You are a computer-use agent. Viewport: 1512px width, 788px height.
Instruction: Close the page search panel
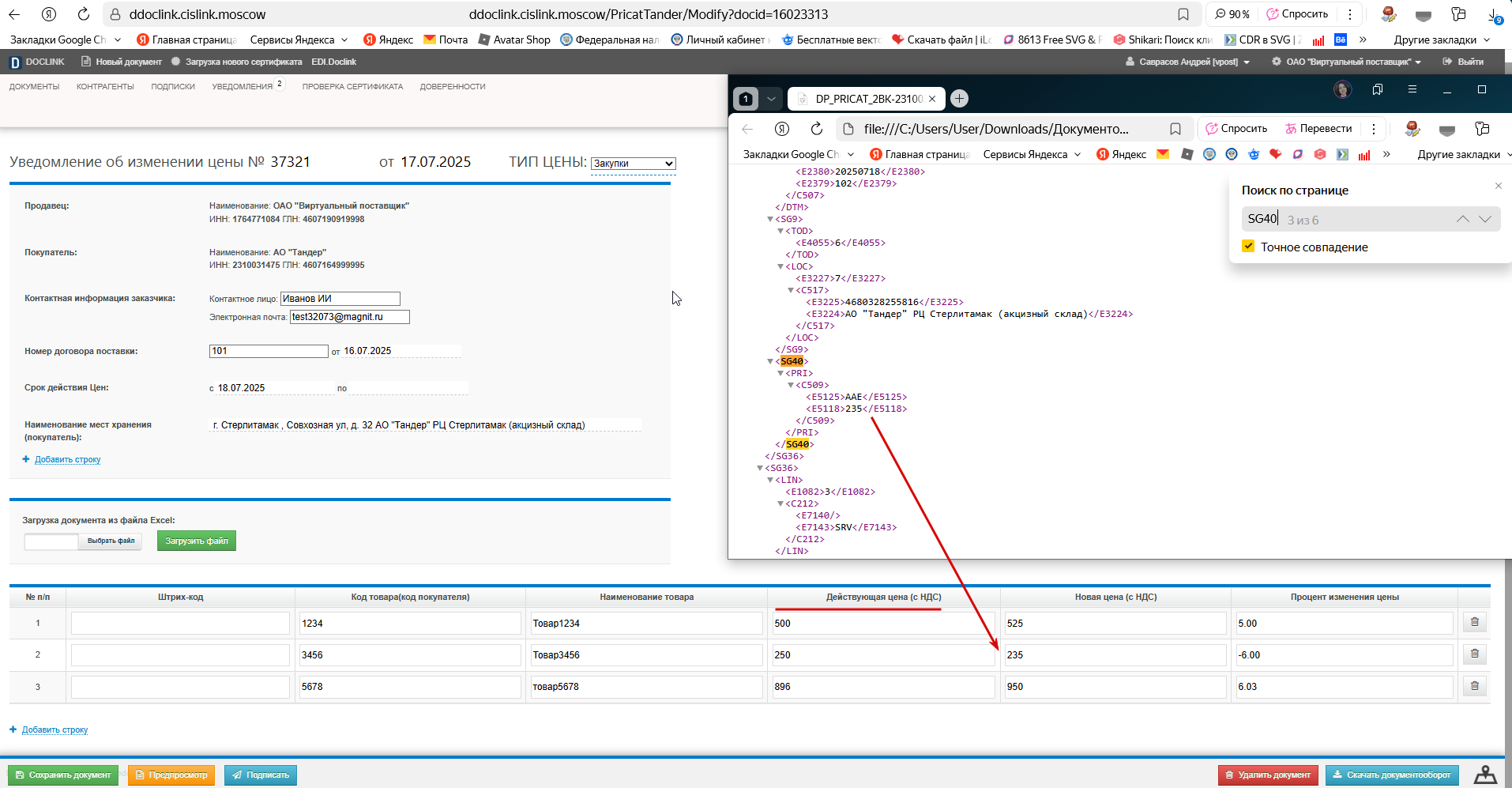1499,186
